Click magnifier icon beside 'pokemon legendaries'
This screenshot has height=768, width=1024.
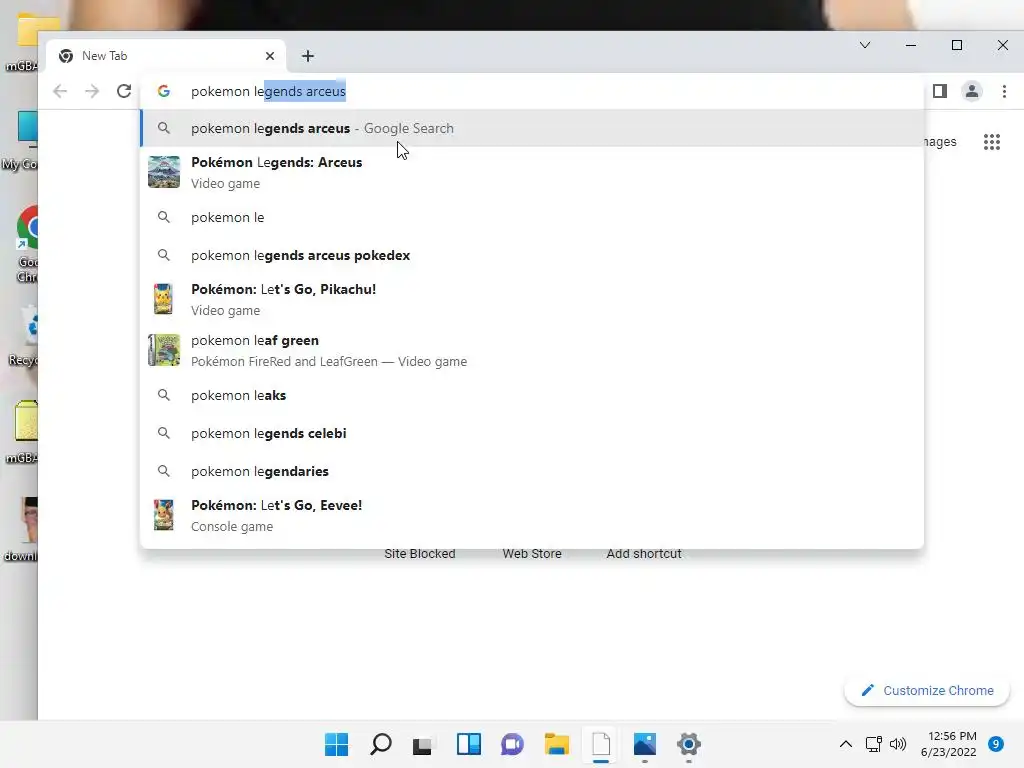[x=164, y=471]
